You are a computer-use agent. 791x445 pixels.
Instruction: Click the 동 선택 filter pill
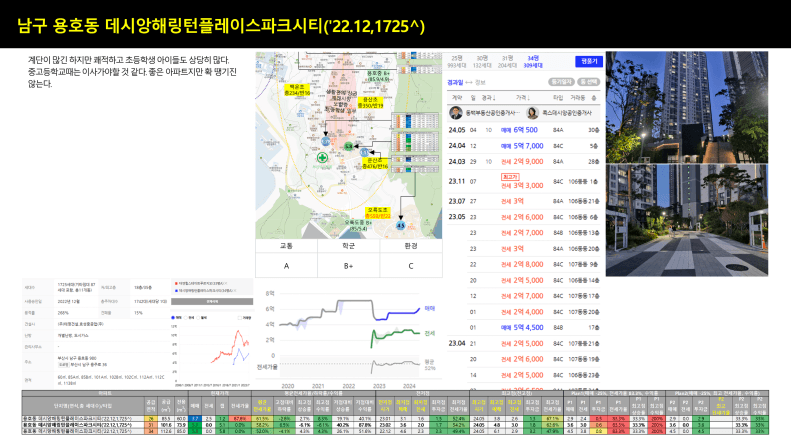click(x=588, y=82)
